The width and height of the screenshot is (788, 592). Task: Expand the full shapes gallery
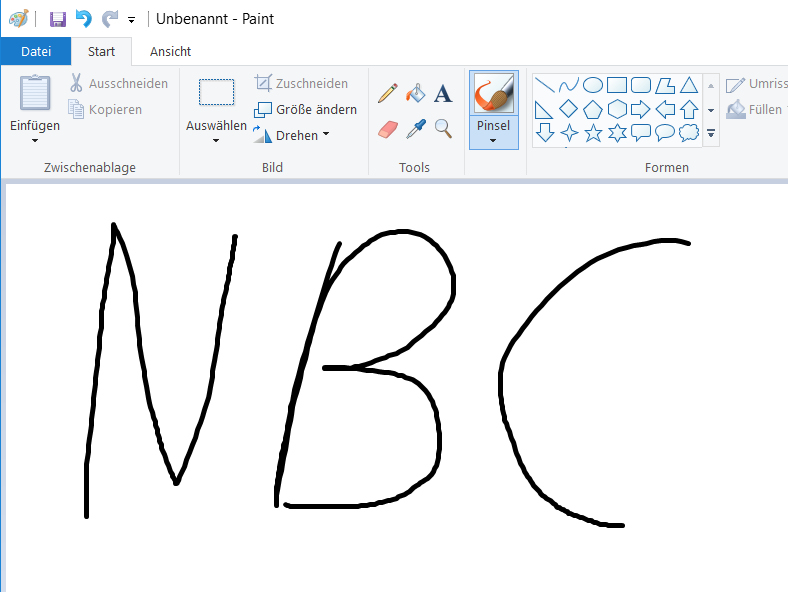coord(711,133)
